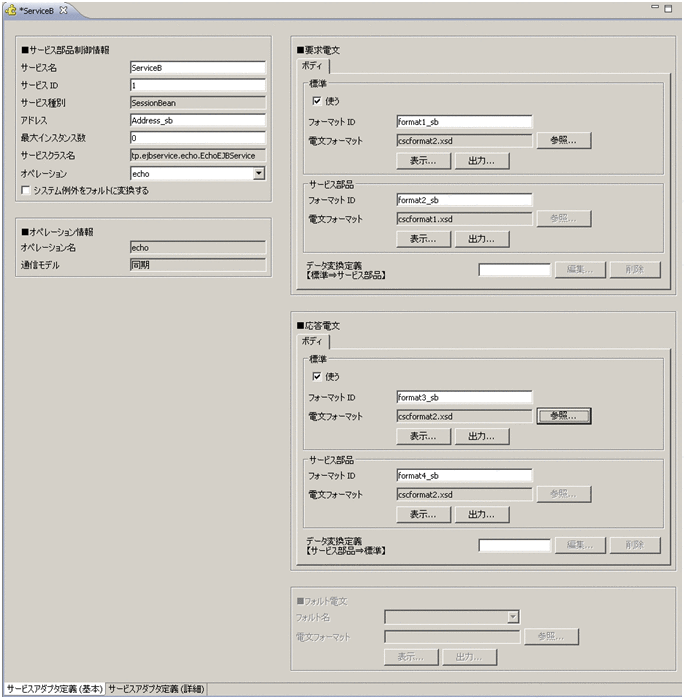Screen dimensions: 685x700
Task: Close the ServiceB editor tab
Action: [x=63, y=10]
